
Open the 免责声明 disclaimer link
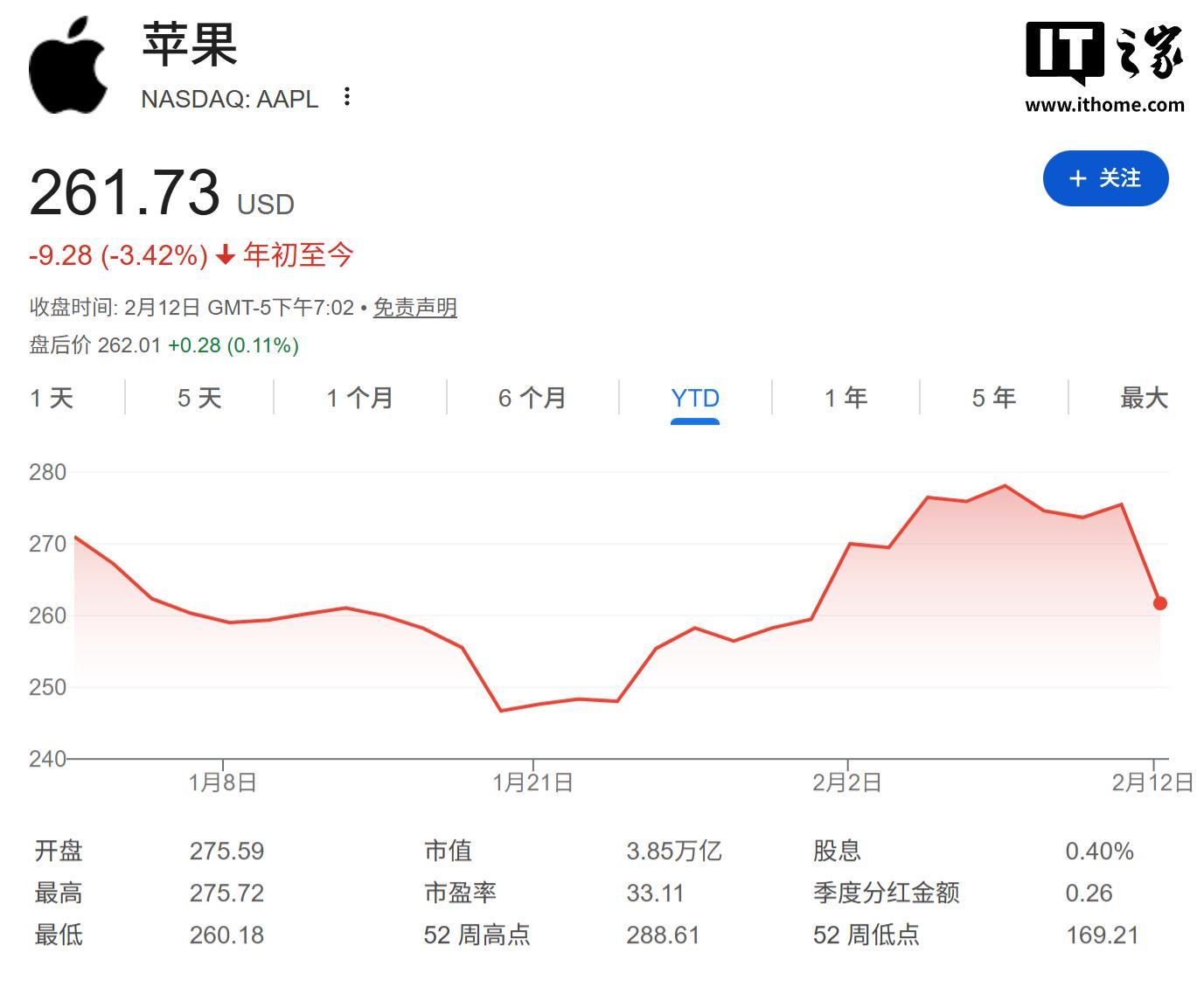[x=413, y=307]
